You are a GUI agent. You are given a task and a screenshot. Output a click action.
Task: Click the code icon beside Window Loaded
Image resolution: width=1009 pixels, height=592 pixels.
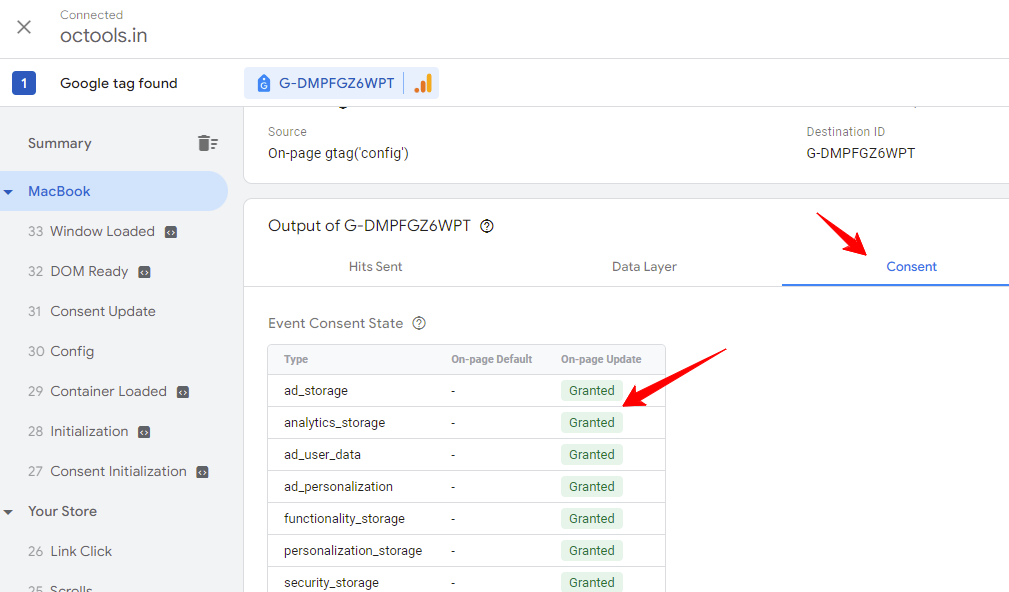(171, 232)
